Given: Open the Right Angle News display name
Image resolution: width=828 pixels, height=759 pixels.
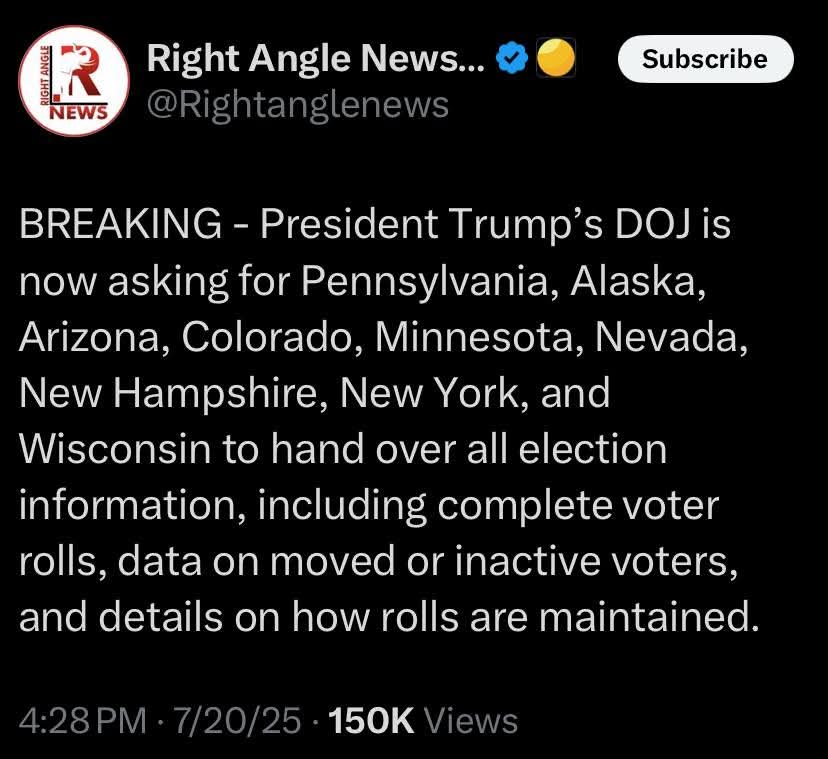Looking at the screenshot, I should click(316, 60).
